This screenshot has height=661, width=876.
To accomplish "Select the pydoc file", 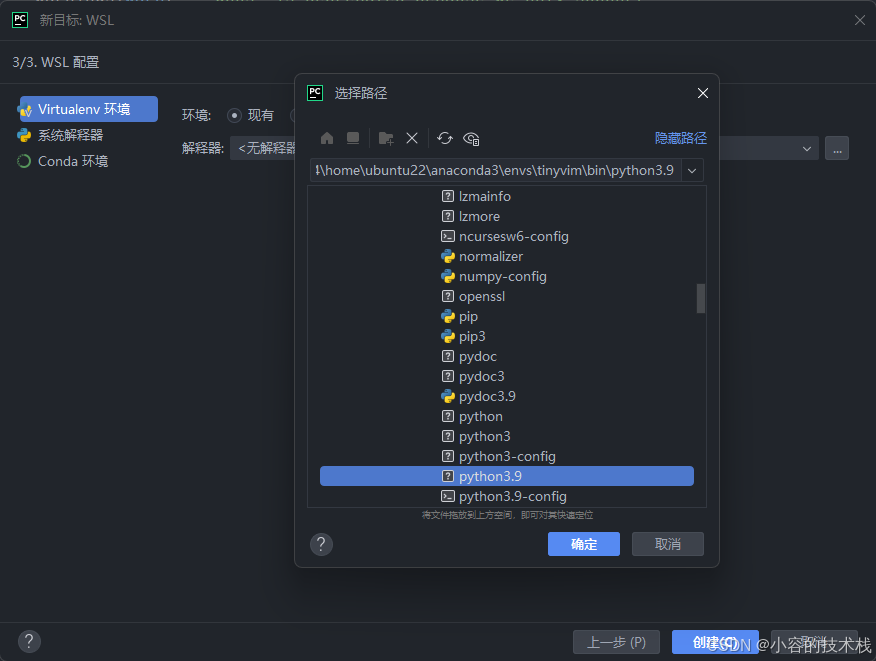I will pyautogui.click(x=478, y=356).
